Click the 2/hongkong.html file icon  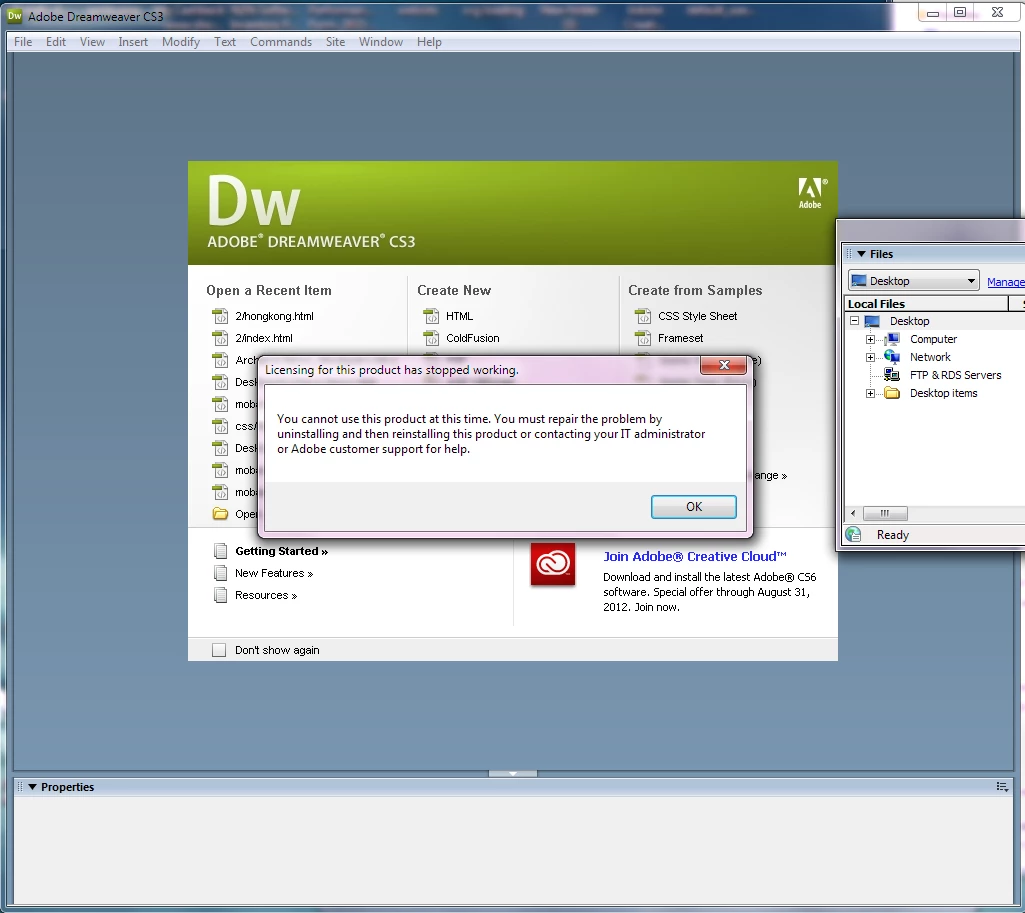(220, 316)
